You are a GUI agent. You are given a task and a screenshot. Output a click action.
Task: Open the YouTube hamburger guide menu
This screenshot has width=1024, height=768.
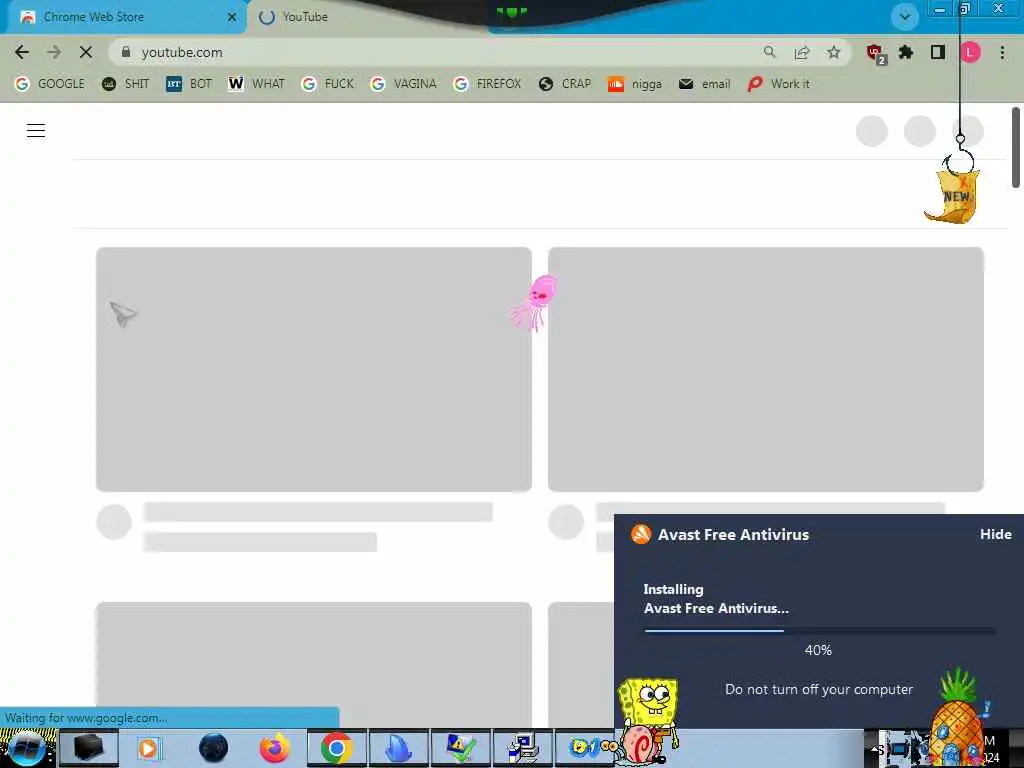pos(36,131)
